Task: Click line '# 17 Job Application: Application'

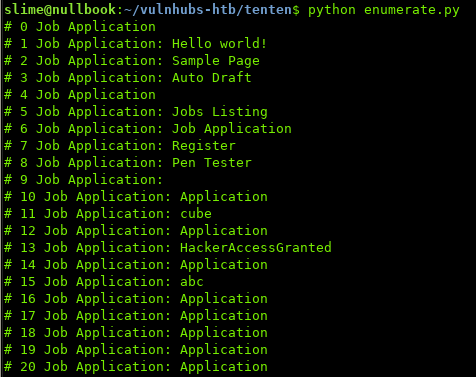Action: pyautogui.click(x=136, y=316)
